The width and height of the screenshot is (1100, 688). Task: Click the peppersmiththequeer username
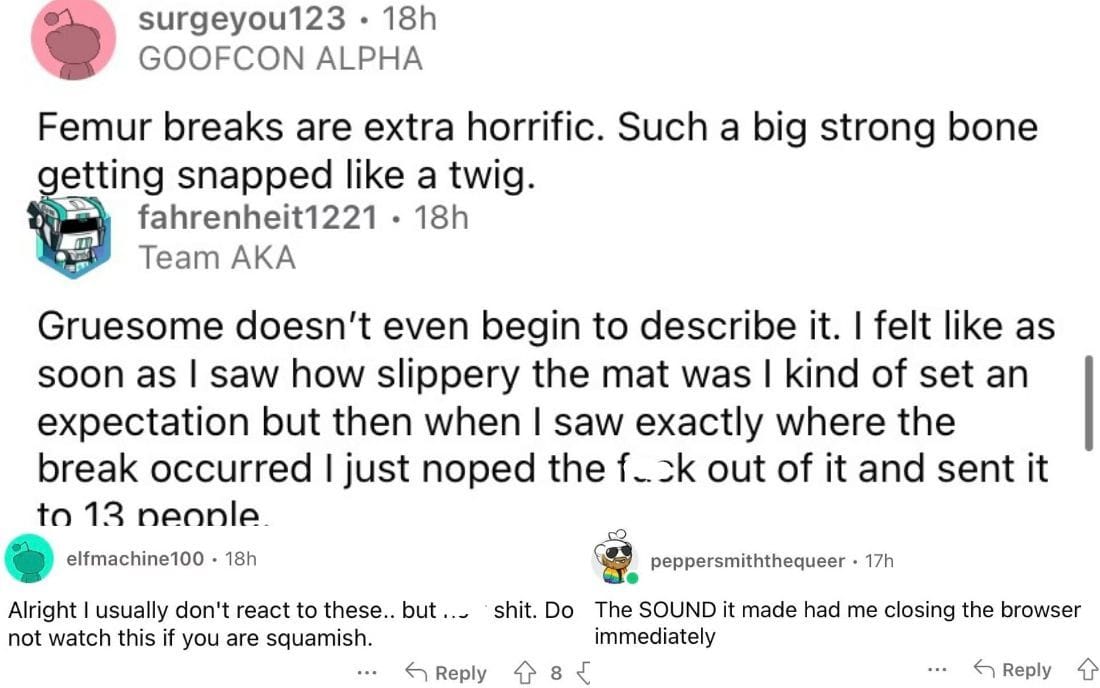click(x=747, y=561)
